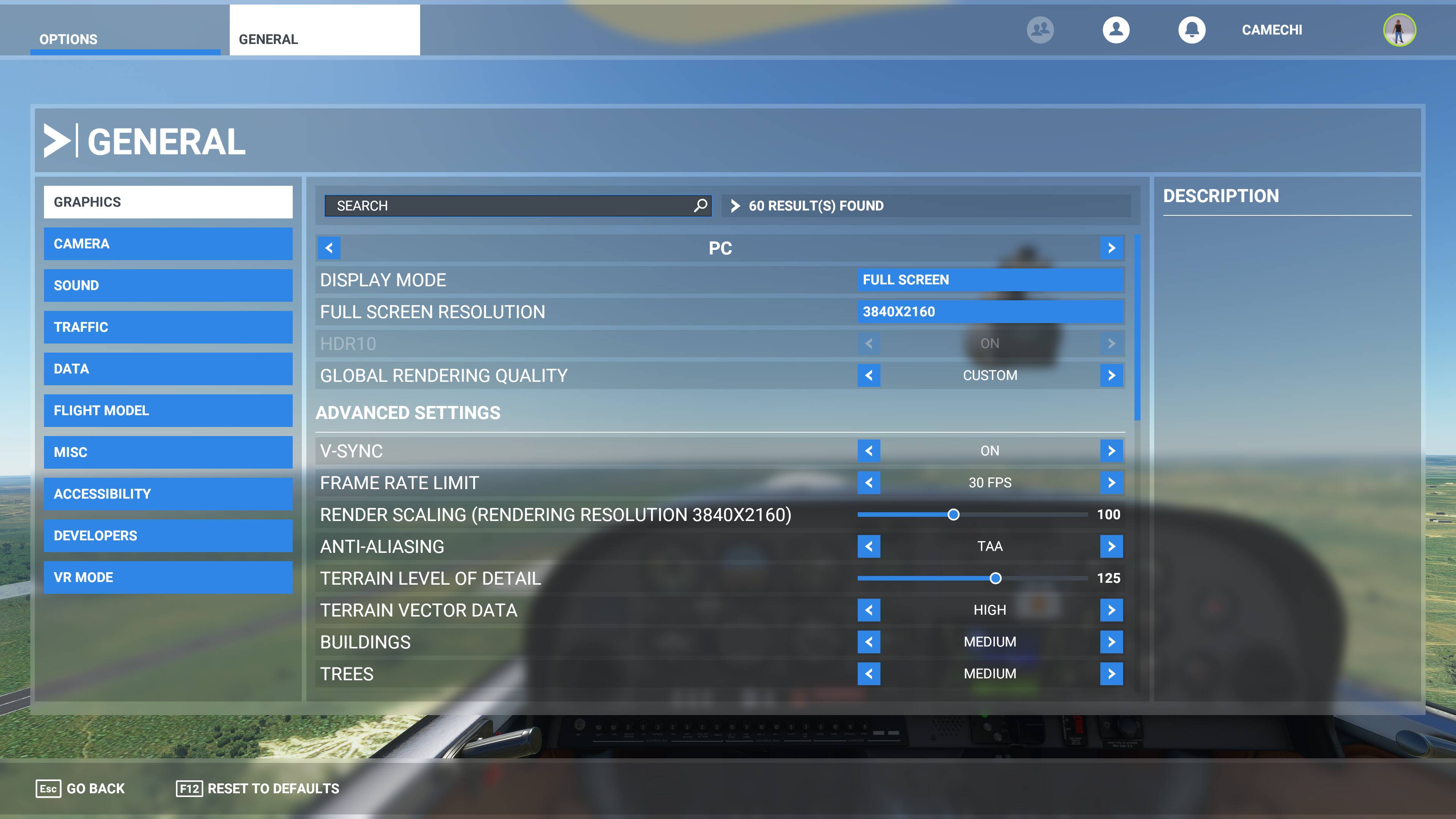Click left arrow beside PC platform
Screen dimensions: 1456x819
tap(329, 248)
